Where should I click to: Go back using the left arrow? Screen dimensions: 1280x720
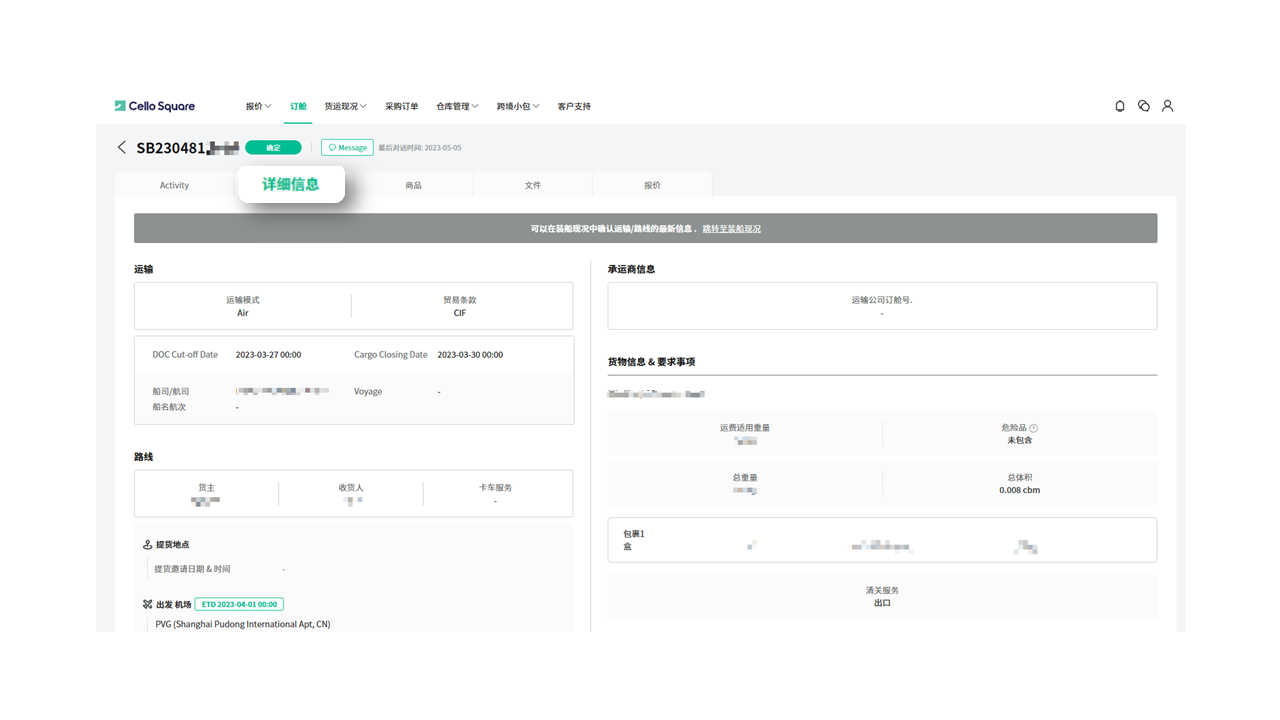pos(122,148)
